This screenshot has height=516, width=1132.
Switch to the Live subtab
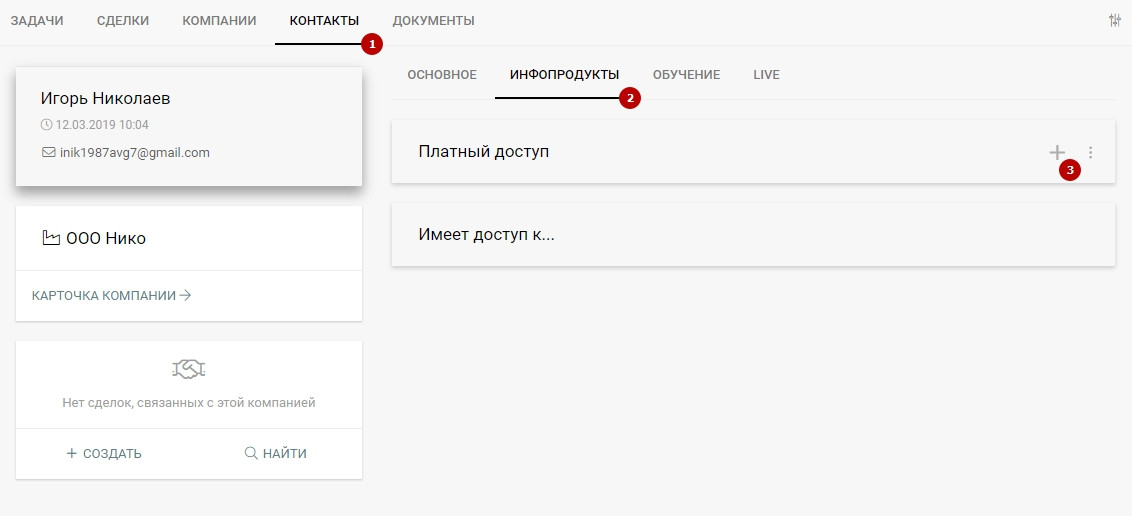pos(766,75)
